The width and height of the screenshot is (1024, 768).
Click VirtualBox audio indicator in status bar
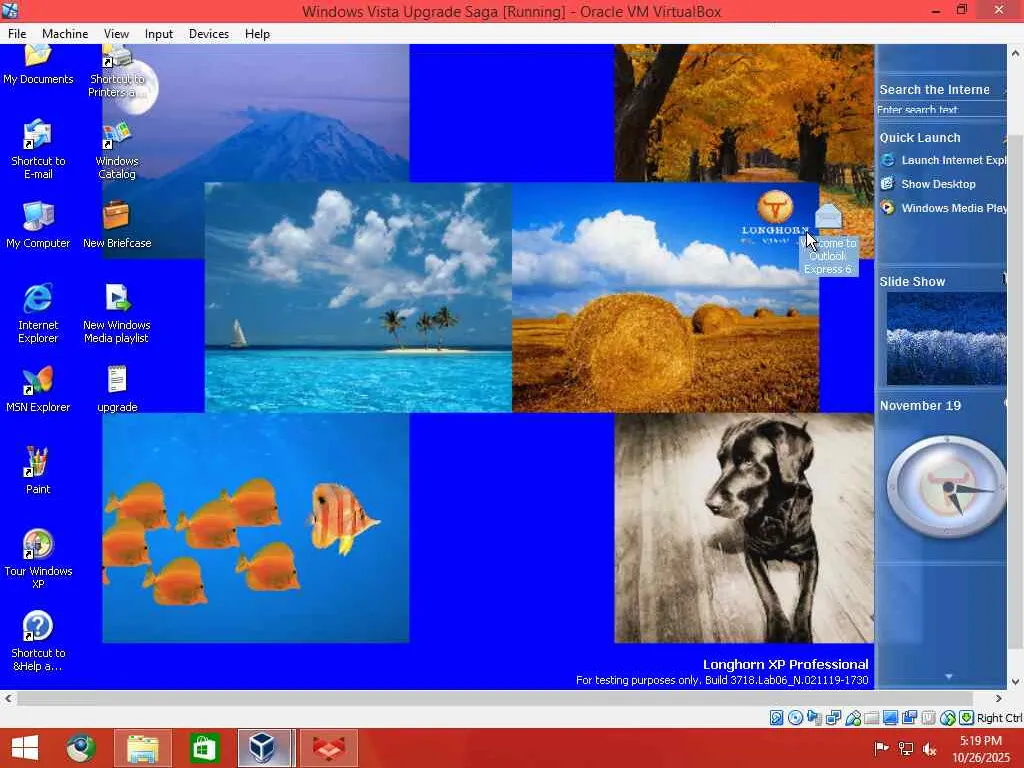814,718
